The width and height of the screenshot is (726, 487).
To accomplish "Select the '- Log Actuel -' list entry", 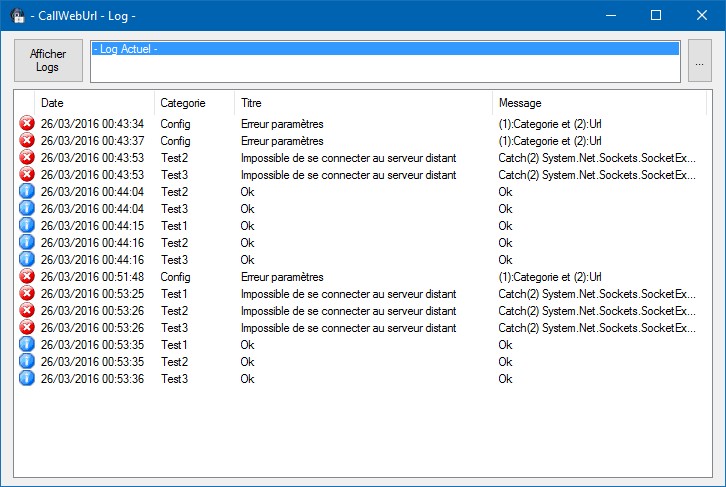I will [385, 49].
